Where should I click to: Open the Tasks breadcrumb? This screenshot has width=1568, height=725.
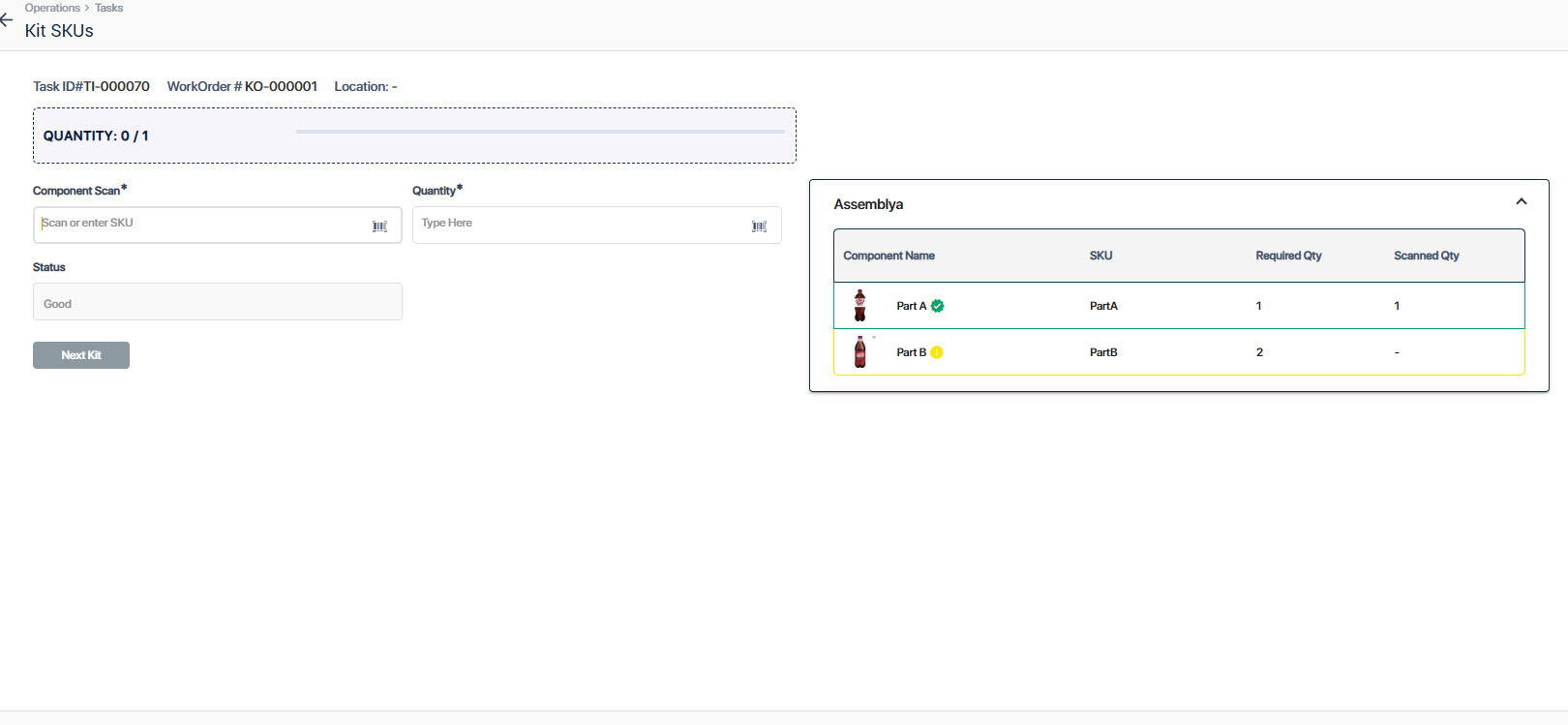[108, 8]
